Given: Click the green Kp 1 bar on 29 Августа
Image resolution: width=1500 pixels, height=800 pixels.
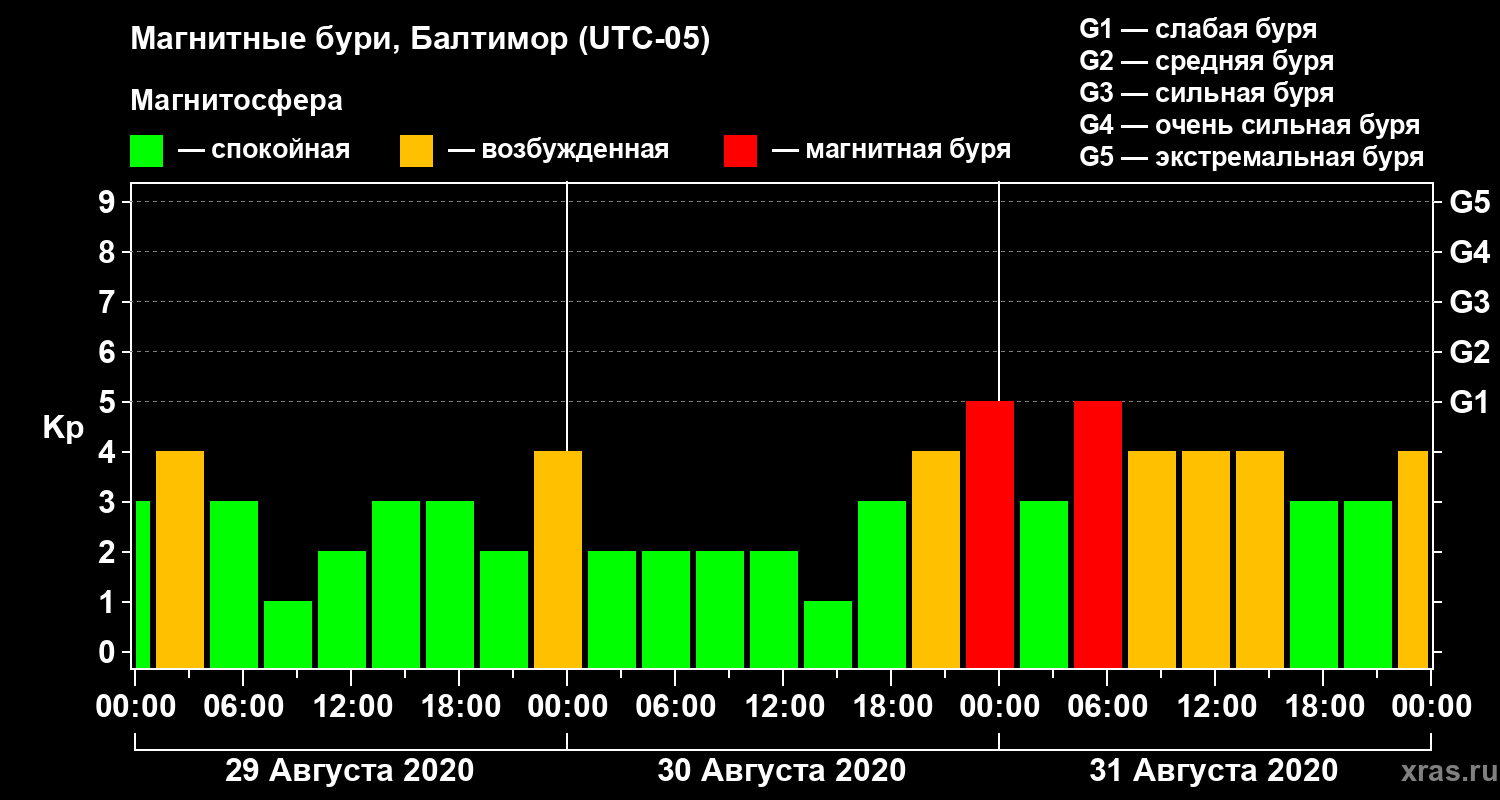Looking at the screenshot, I should pos(288,634).
